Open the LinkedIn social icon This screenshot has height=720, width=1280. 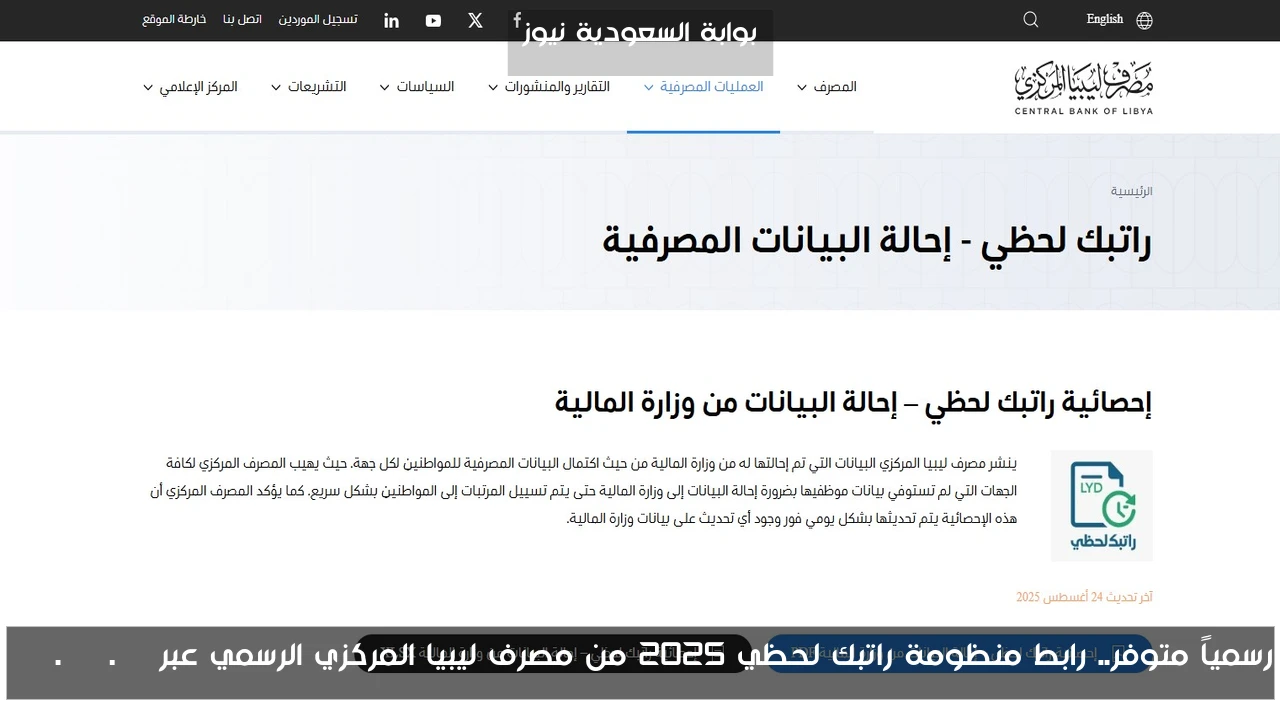[392, 21]
